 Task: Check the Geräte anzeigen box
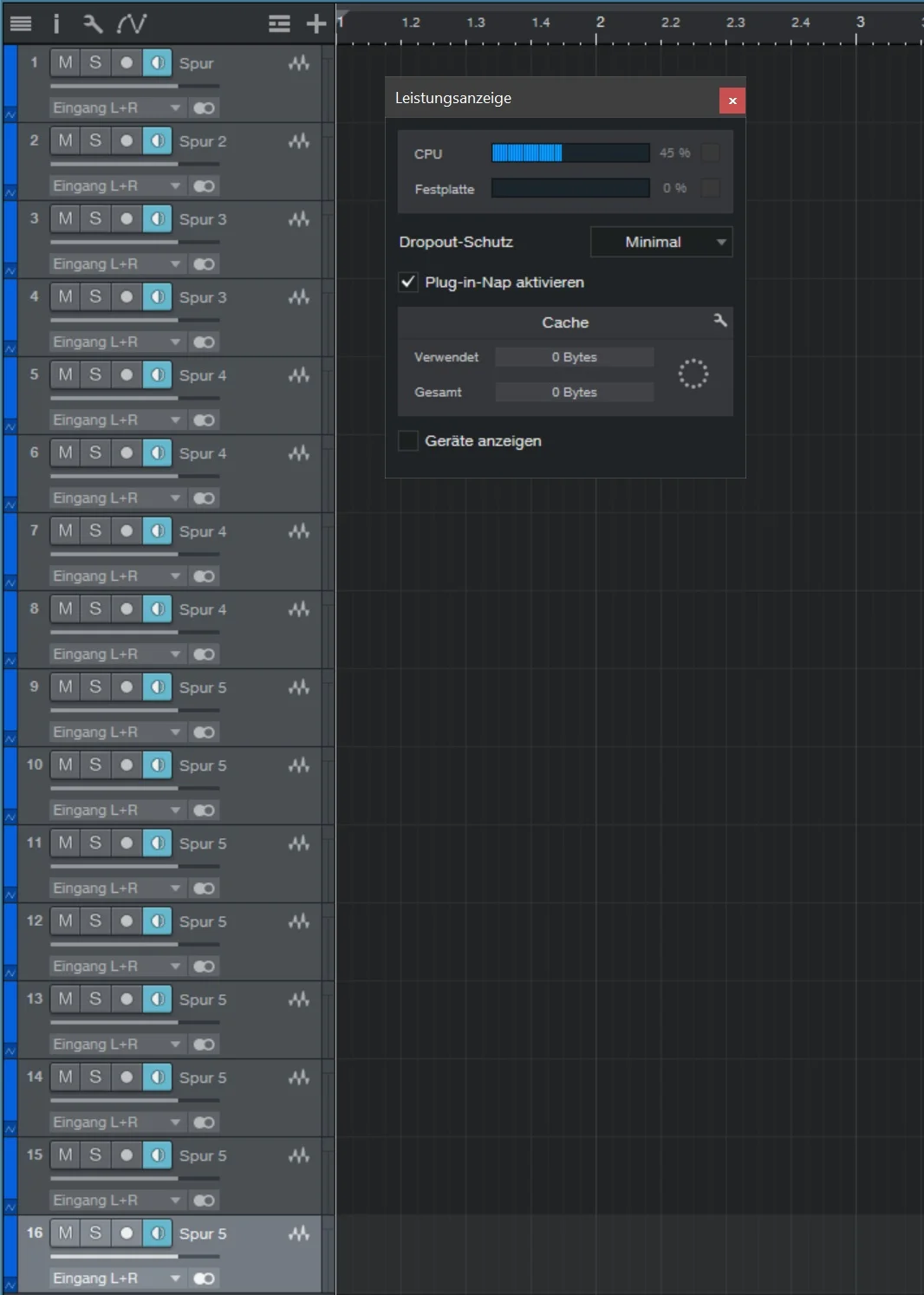408,440
